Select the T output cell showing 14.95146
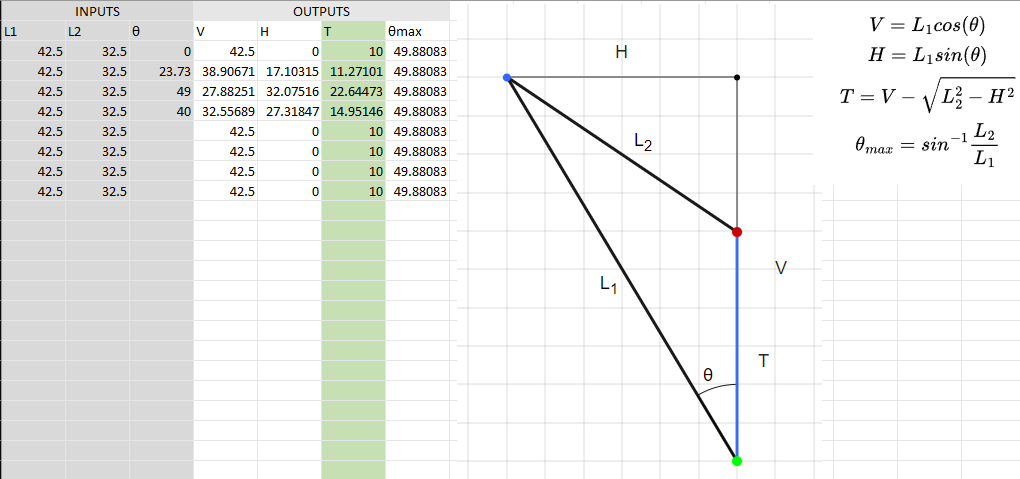This screenshot has width=1020, height=479. 353,111
